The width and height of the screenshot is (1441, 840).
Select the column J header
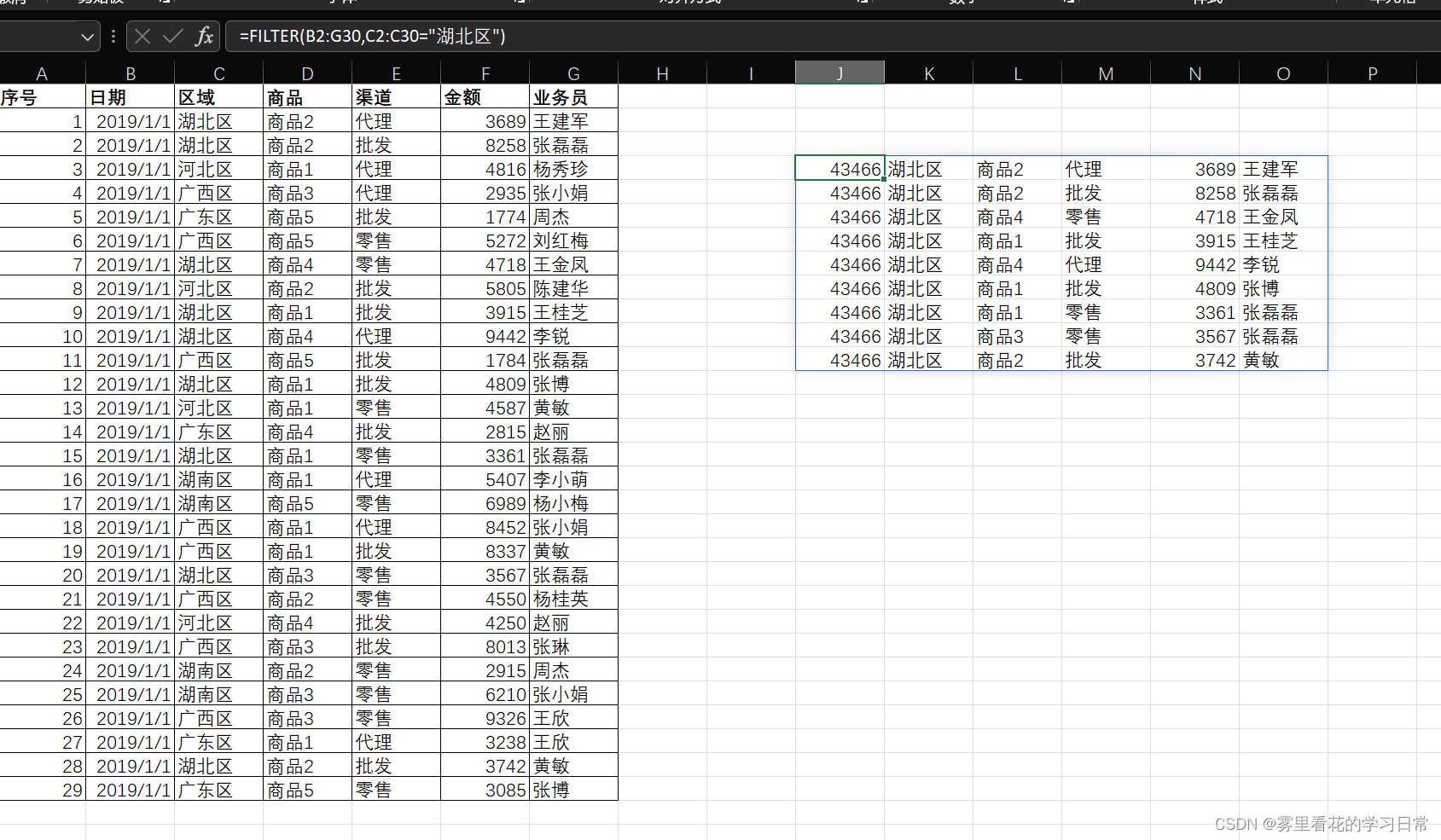[840, 73]
